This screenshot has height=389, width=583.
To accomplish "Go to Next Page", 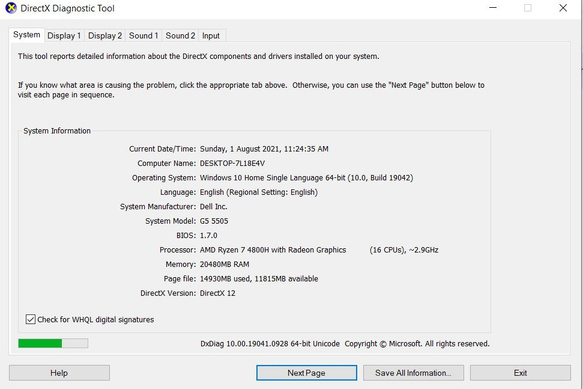I will point(306,373).
